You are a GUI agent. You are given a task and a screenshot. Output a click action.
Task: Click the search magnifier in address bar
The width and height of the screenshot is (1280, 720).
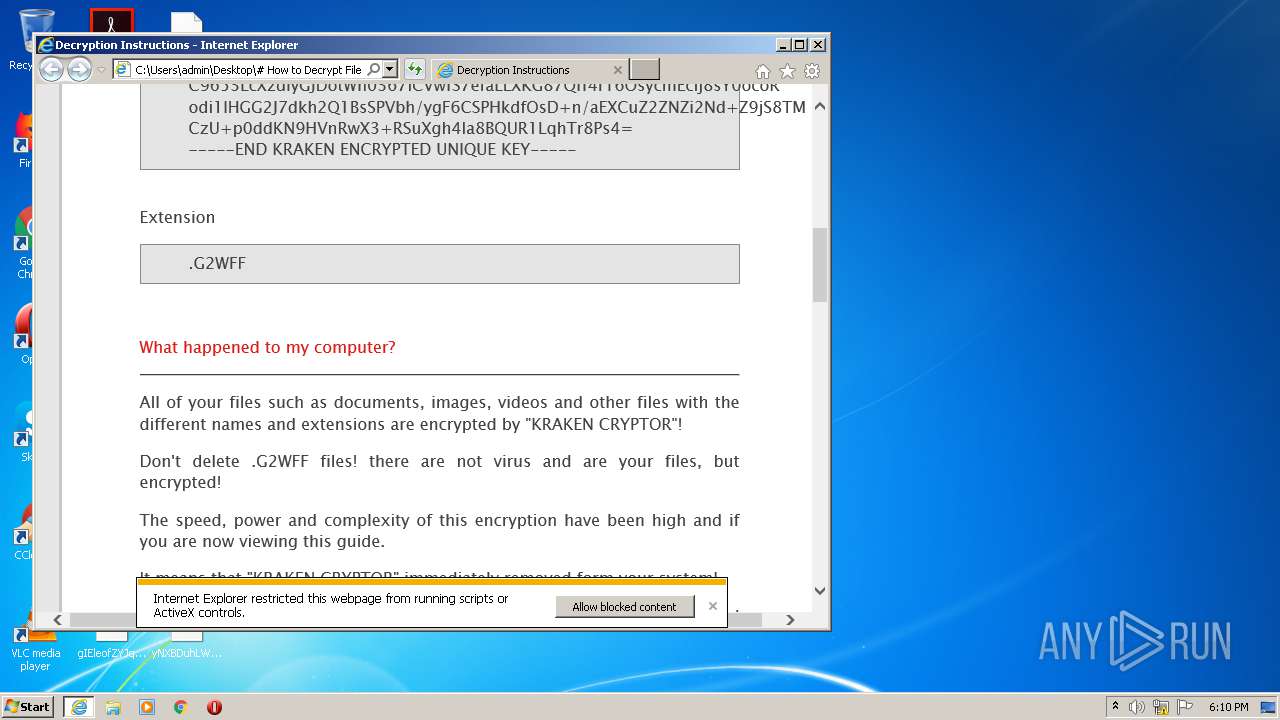coord(373,70)
